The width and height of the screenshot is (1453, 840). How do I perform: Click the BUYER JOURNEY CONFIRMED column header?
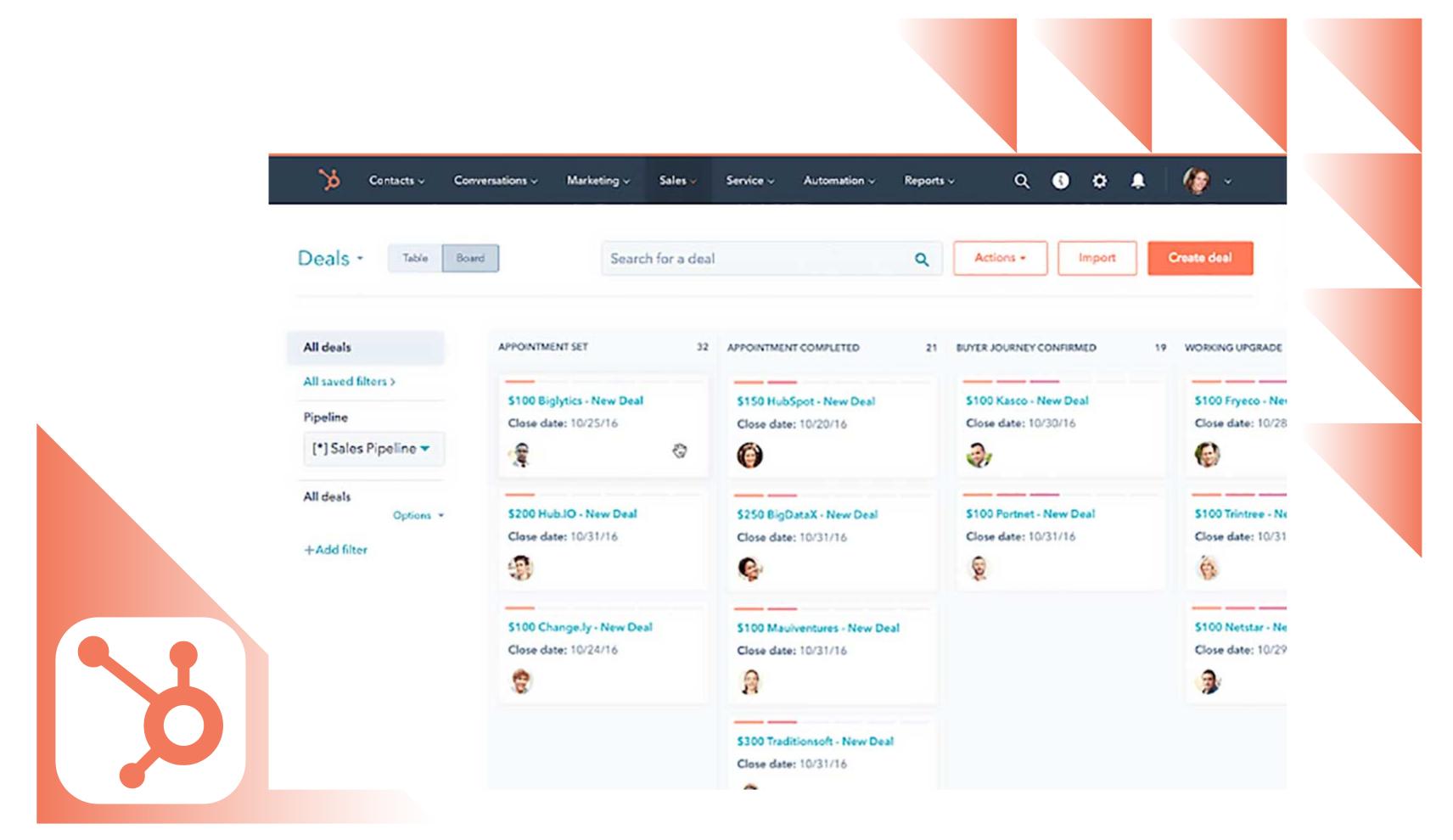[x=1026, y=348]
